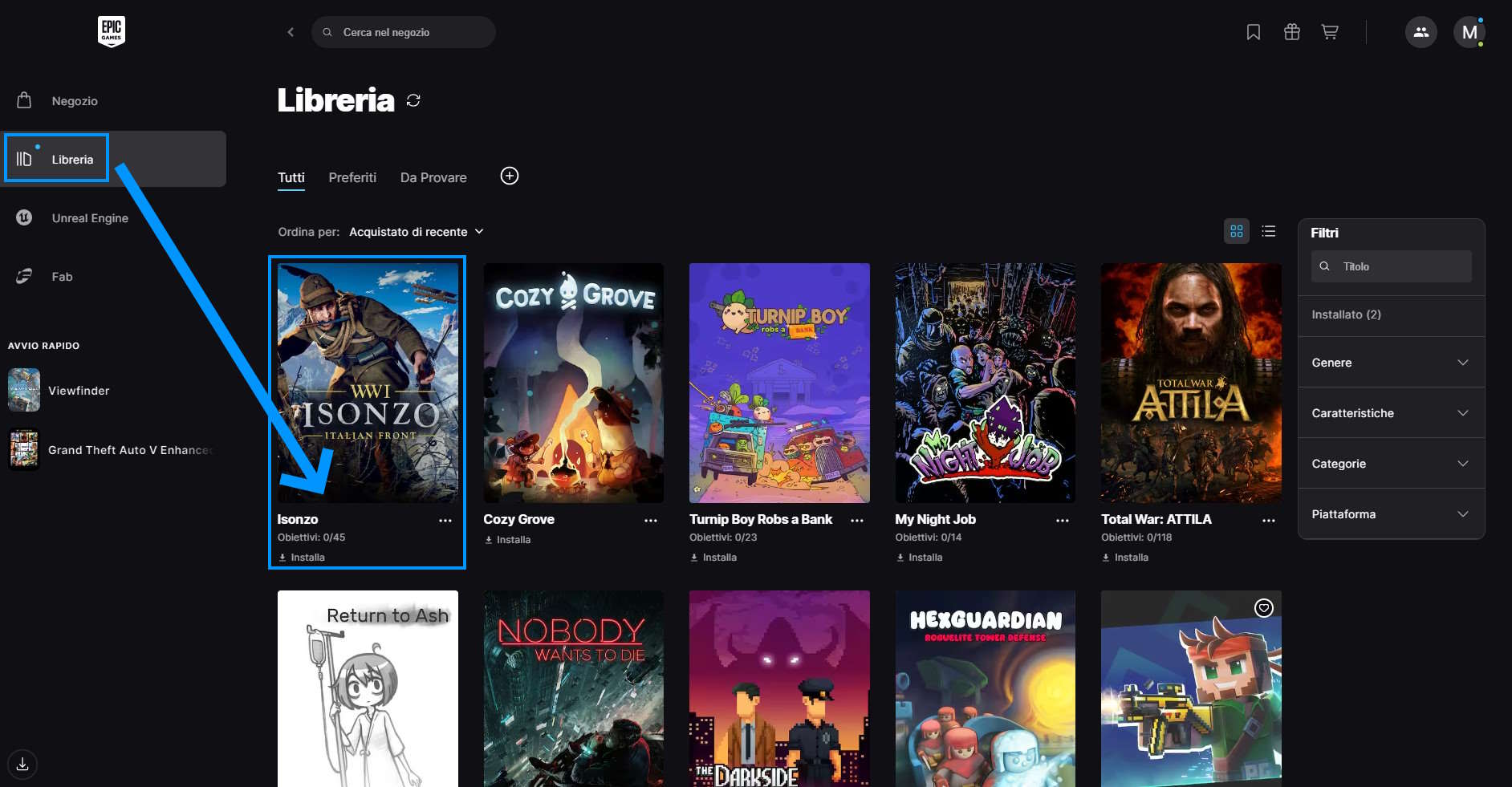Open the wishlist bookmark icon
This screenshot has height=787, width=1512.
[x=1253, y=32]
